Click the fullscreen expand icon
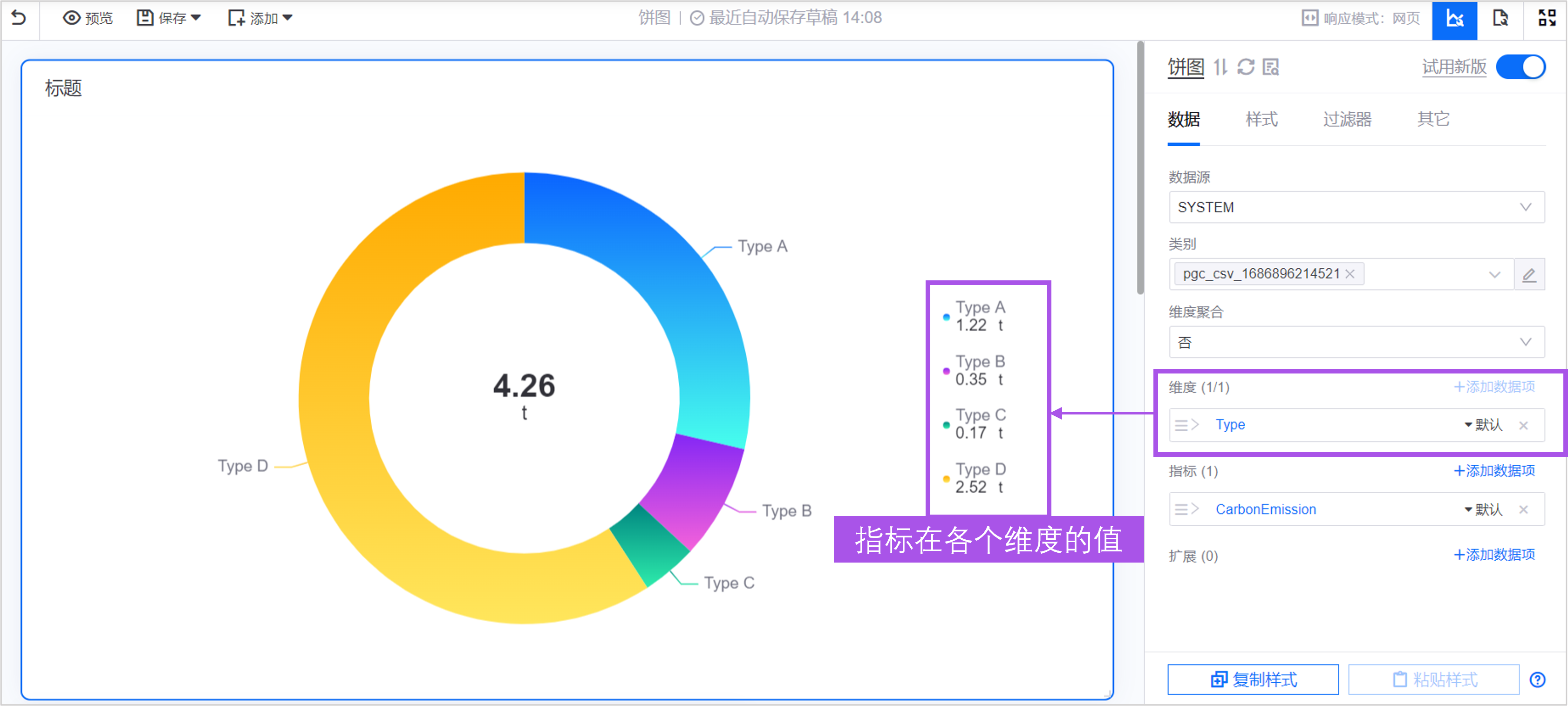 1546,19
